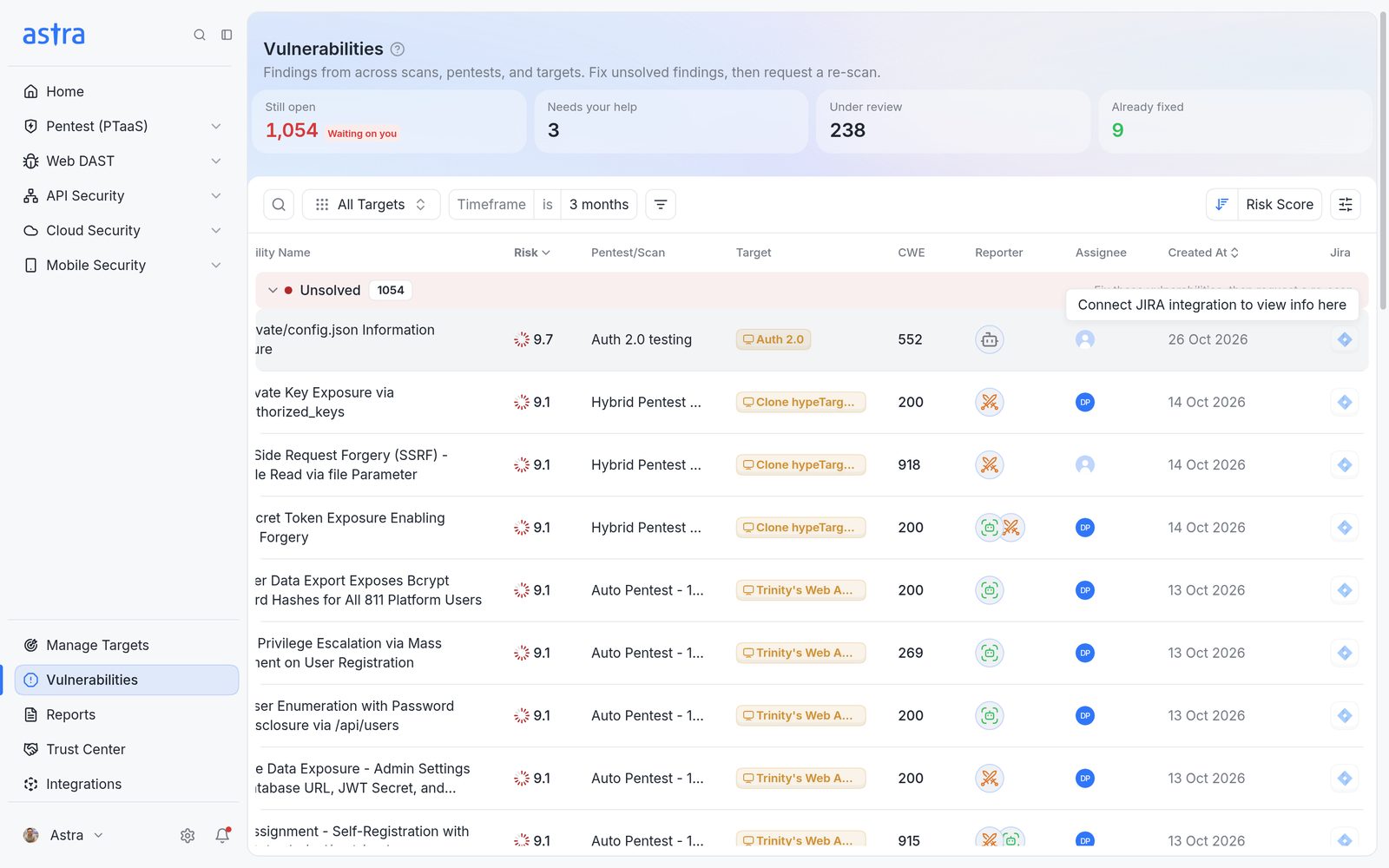Click the reporter icon in the CWE 918 row

[x=990, y=465]
